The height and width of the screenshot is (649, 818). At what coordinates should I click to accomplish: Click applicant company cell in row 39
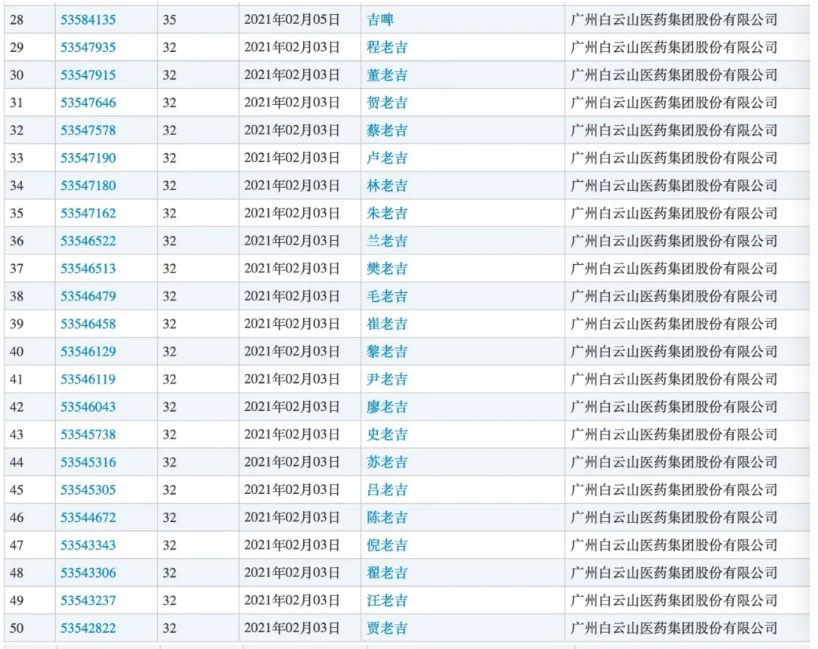(688, 324)
